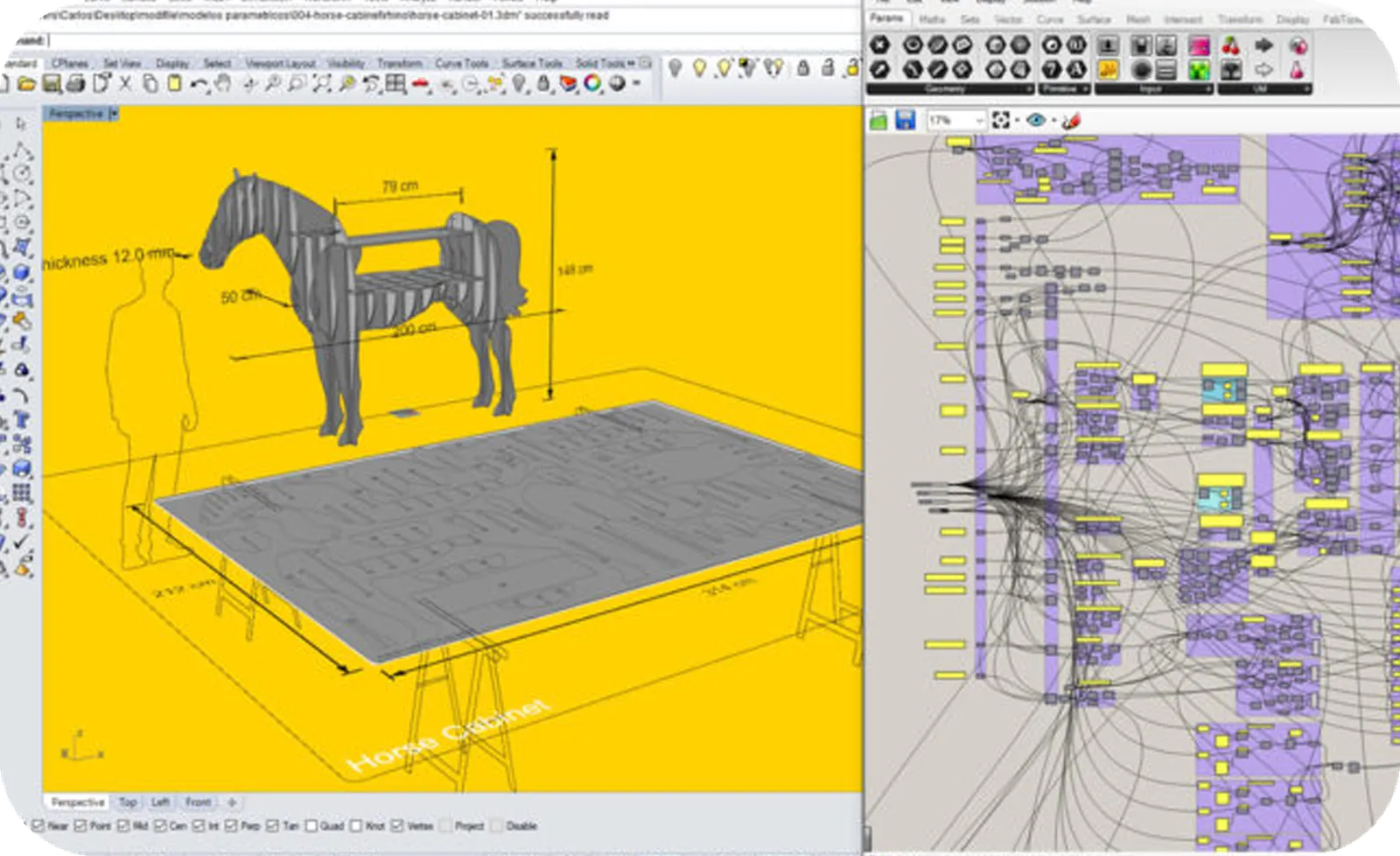The image size is (1400, 856).
Task: Click the Undo icon in Rhino toolbar
Action: 201,83
